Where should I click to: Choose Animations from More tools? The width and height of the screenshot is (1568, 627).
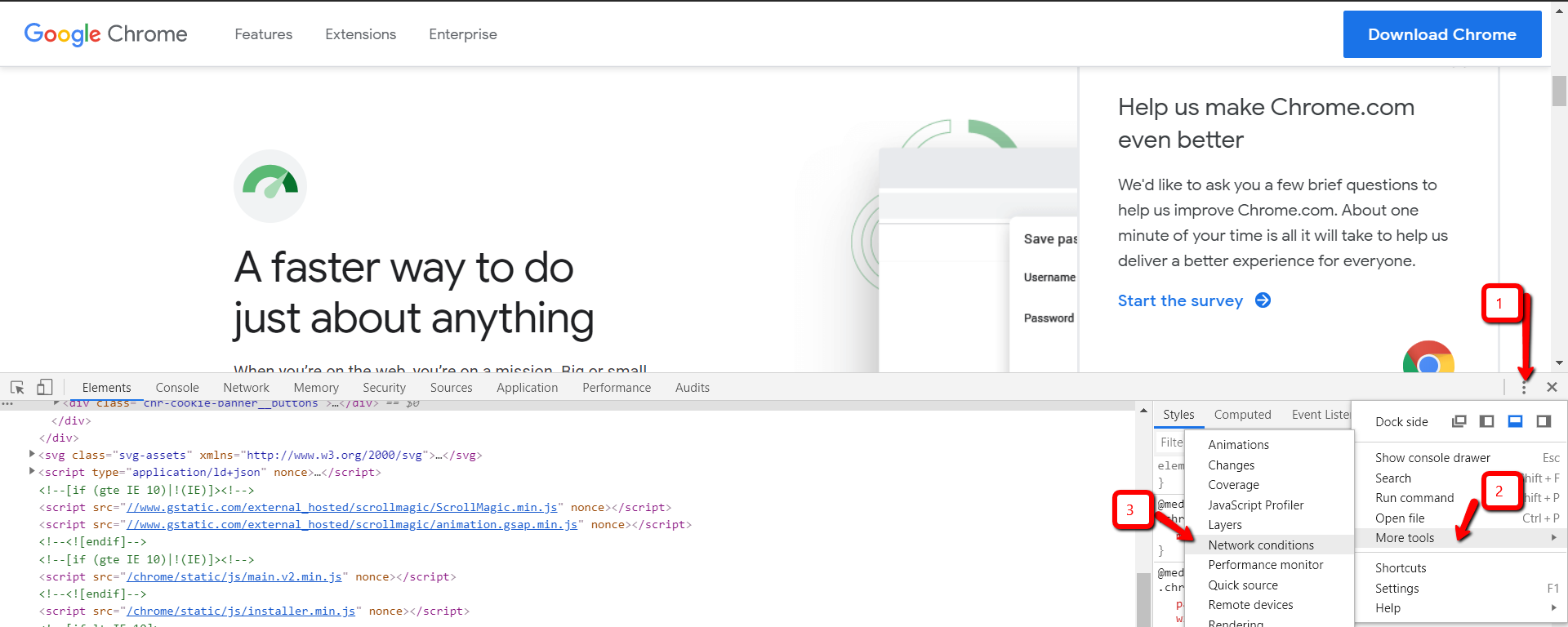1269,445
